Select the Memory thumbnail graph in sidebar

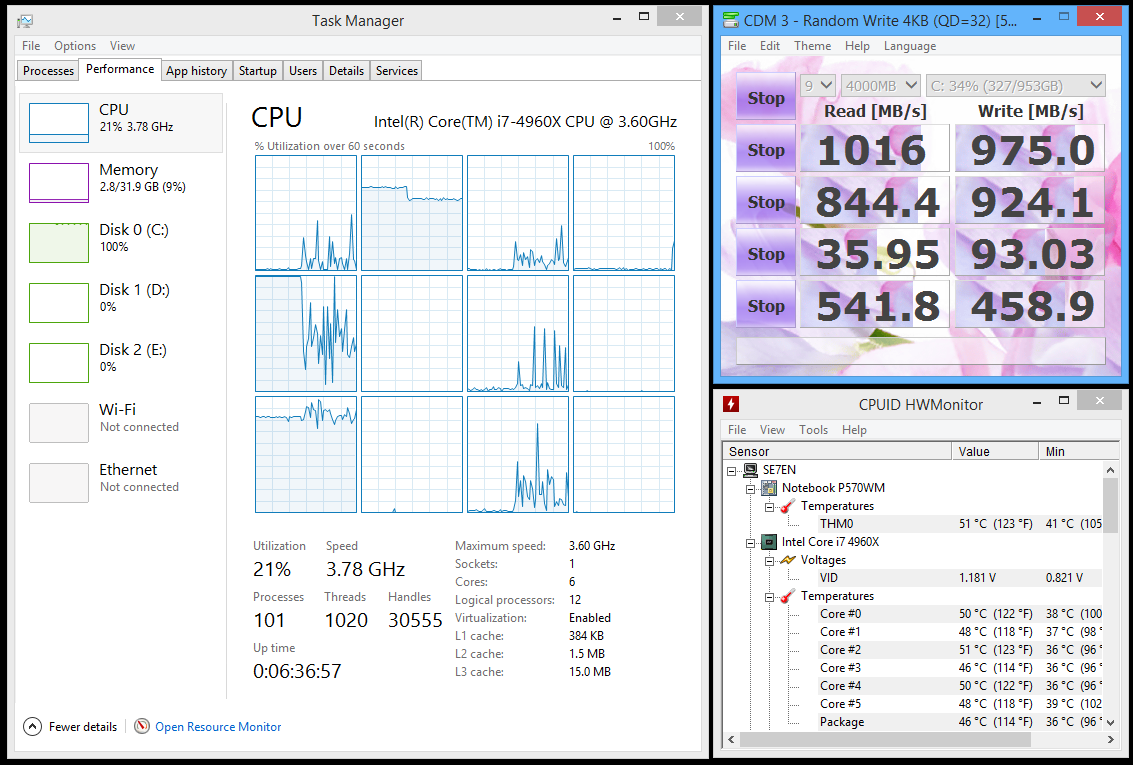(x=59, y=183)
